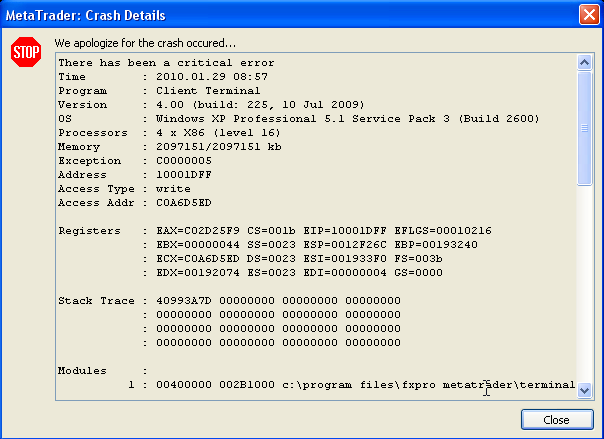Click the module path 'c:\program files\fxpro metatrader\terminal'
The image size is (604, 439).
click(428, 385)
